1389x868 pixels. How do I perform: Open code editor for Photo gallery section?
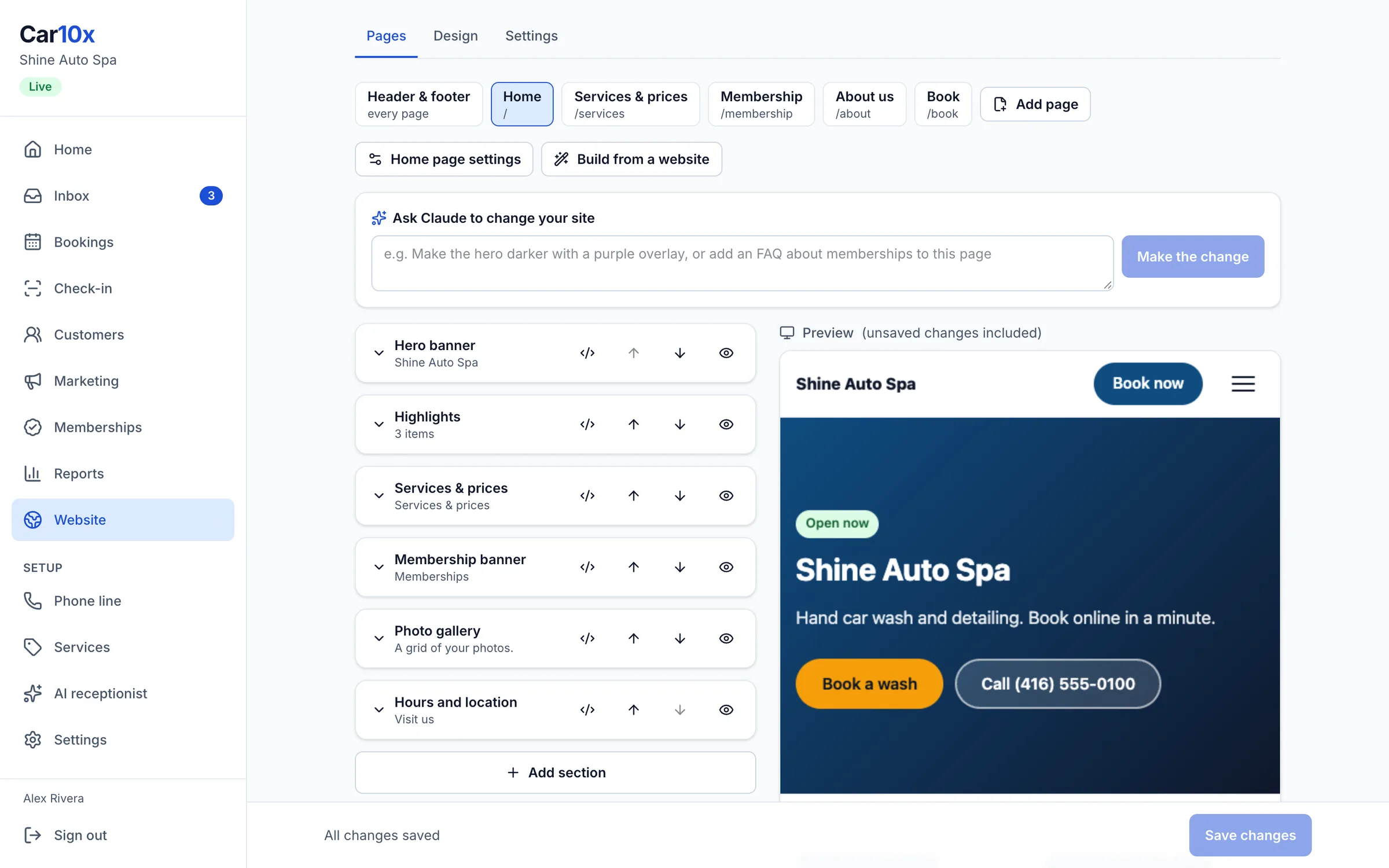(587, 638)
